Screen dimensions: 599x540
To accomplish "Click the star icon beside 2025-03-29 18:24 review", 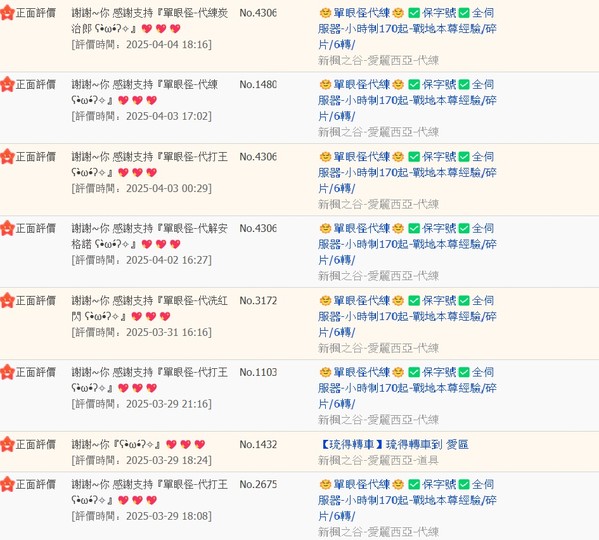I will (7, 445).
